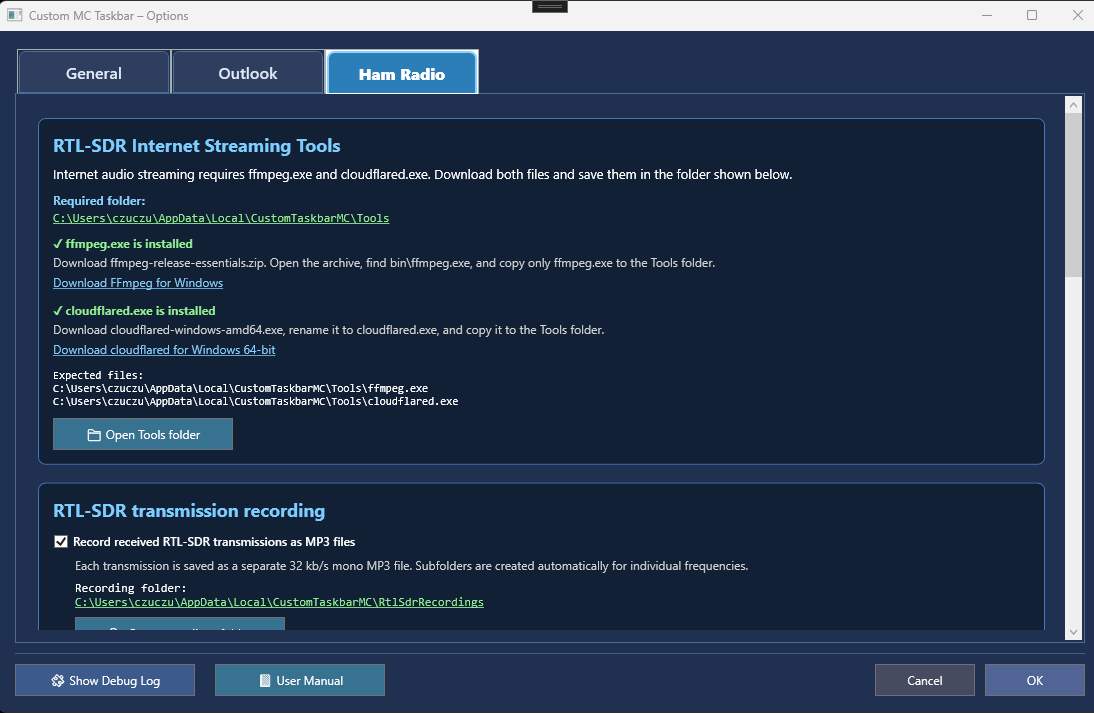Follow Download FFmpeg for Windows link
Viewport: 1094px width, 713px height.
138,283
